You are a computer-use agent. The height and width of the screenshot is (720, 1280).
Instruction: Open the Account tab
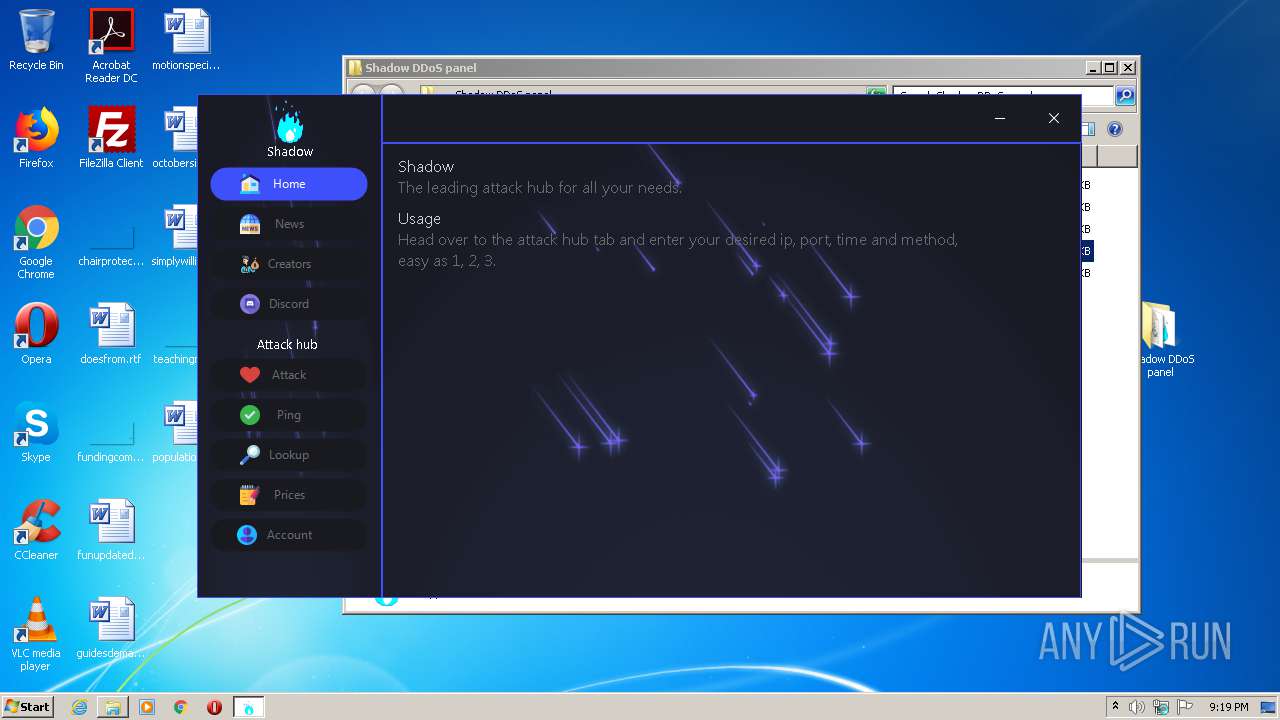(288, 535)
